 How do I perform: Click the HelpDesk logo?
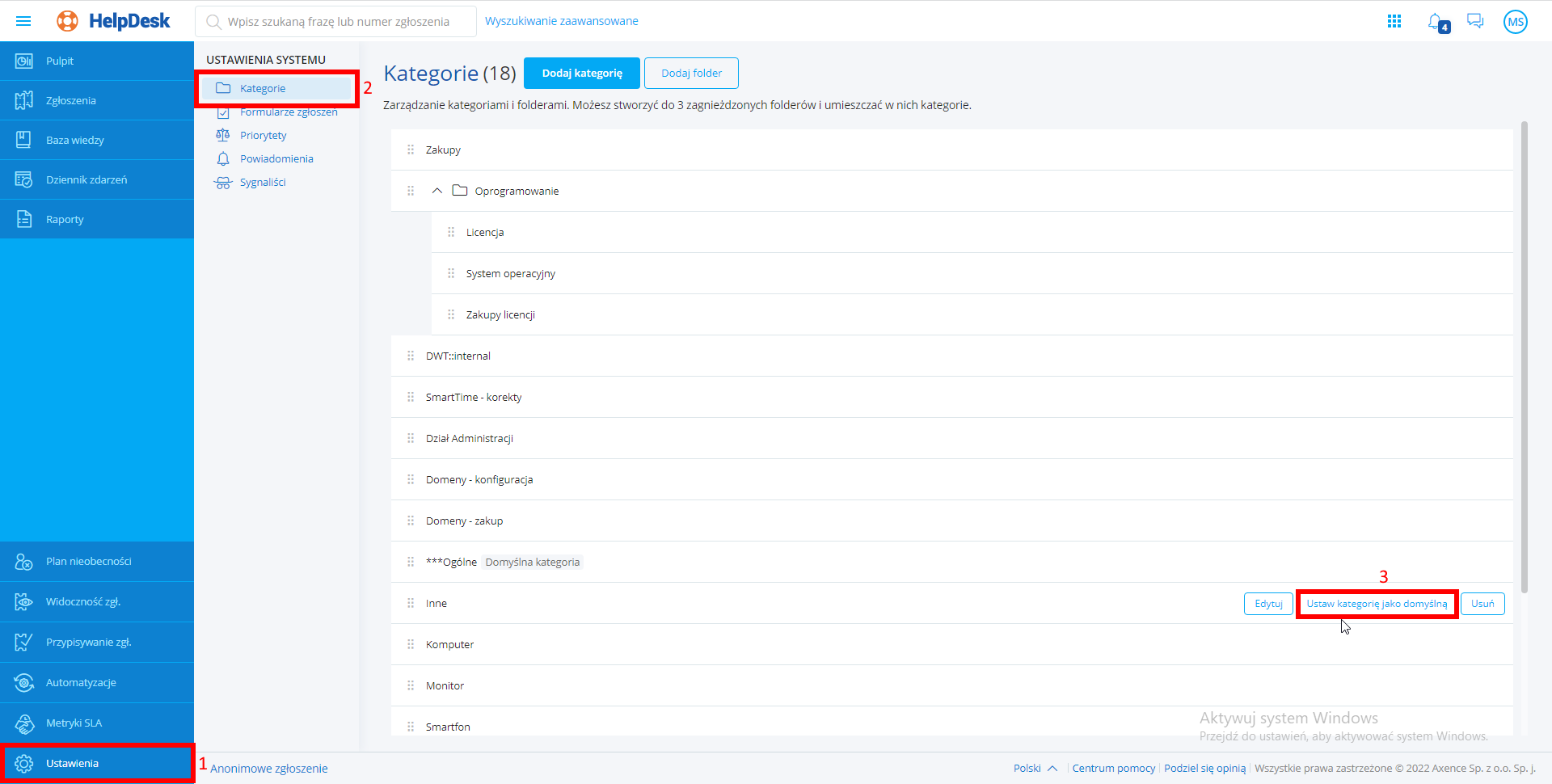coord(113,21)
